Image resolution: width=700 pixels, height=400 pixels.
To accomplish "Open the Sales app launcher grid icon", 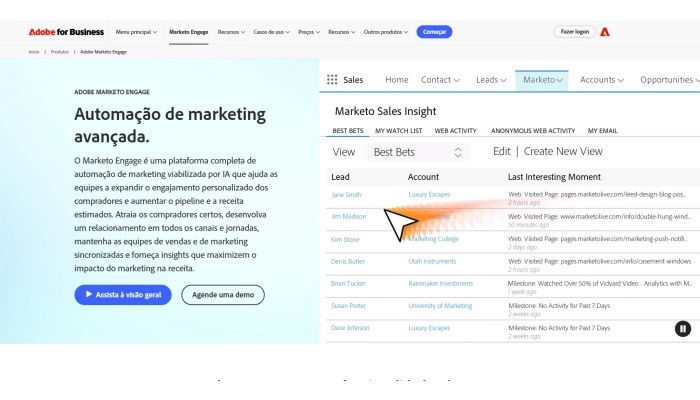I will point(332,79).
